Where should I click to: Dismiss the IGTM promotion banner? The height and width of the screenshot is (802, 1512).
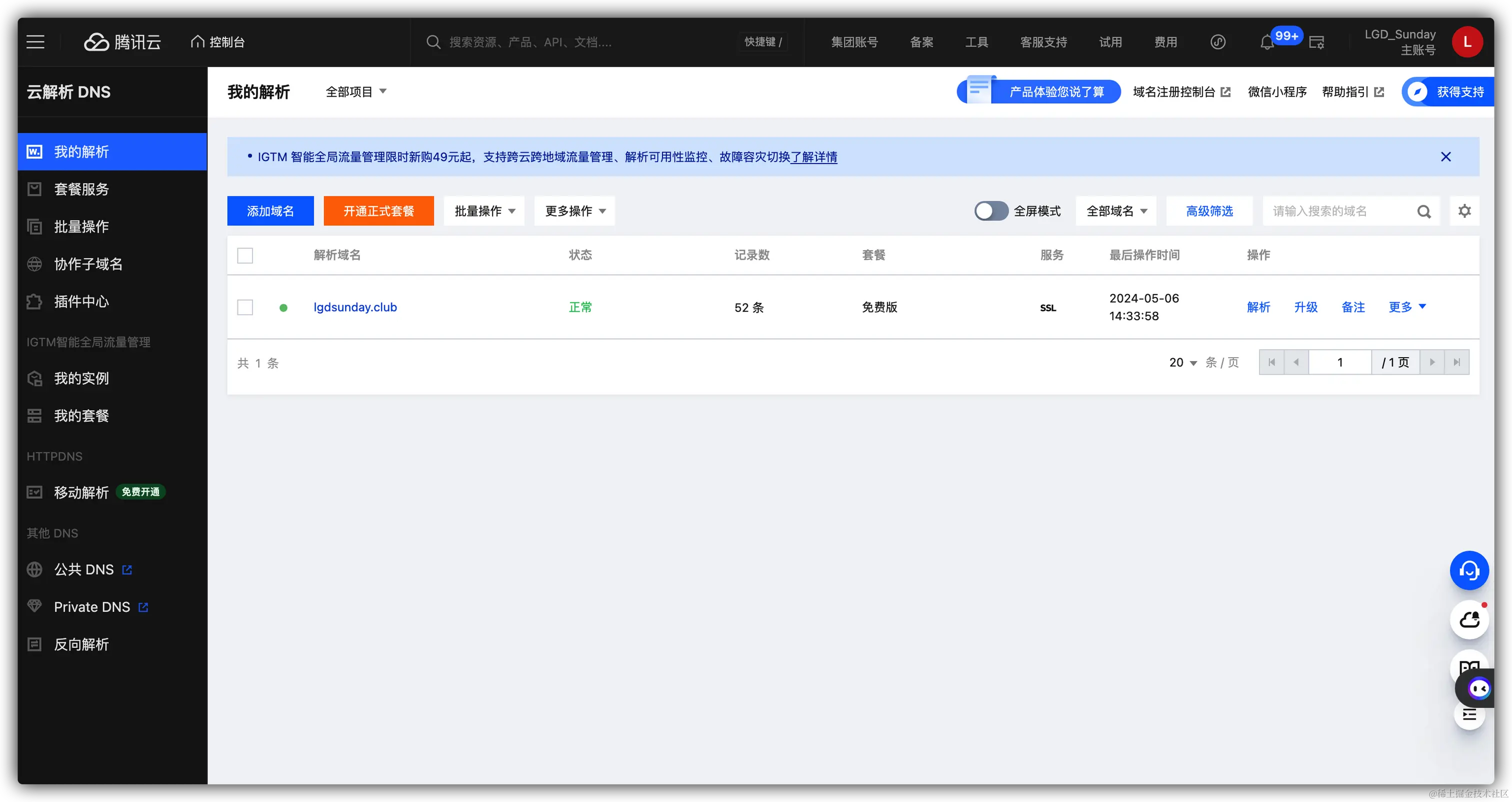point(1445,157)
